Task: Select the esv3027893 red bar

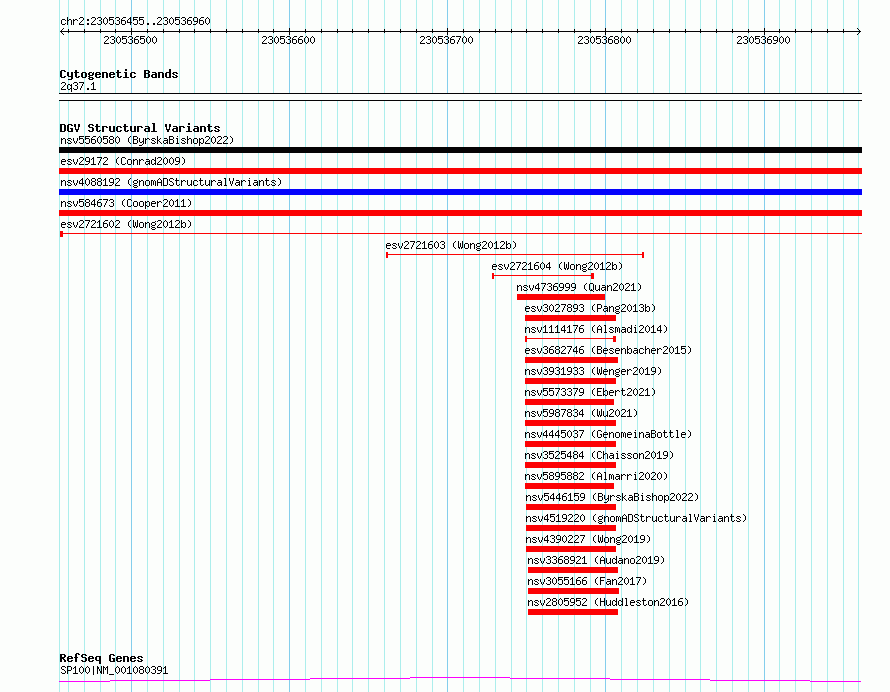Action: (x=570, y=318)
